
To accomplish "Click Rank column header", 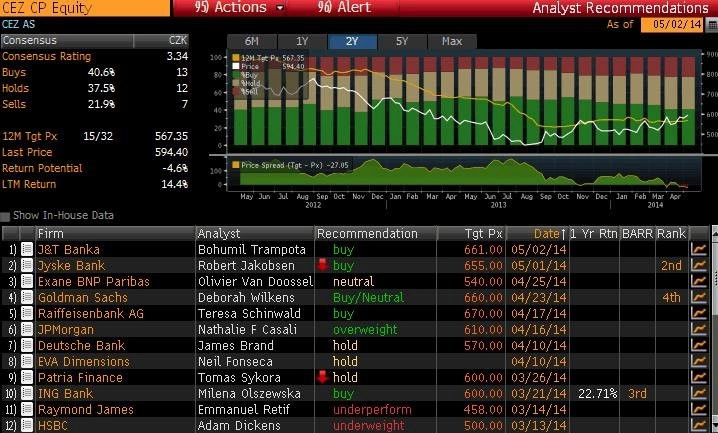I will point(671,234).
